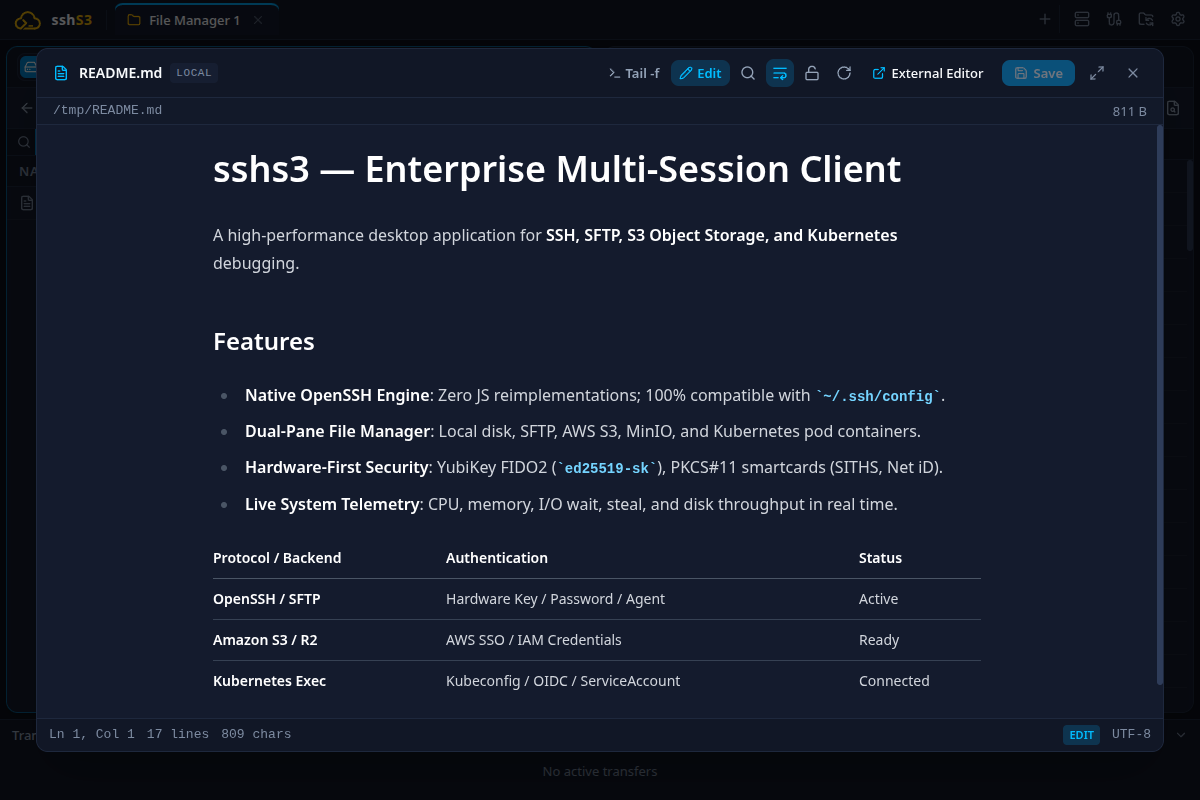Screen dimensions: 1200x800
Task: Add a new tab with plus
Action: tap(1045, 19)
